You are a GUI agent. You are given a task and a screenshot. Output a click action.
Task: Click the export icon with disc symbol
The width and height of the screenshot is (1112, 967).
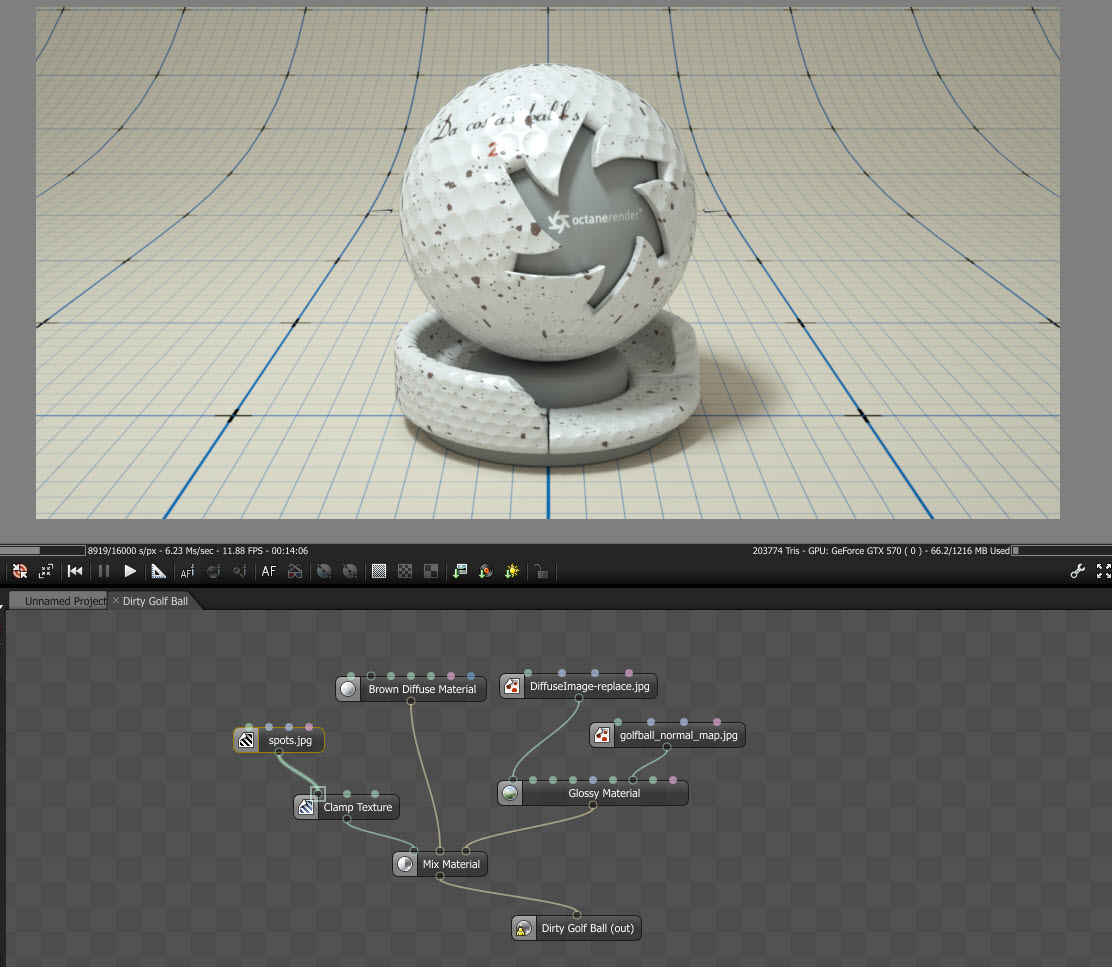pyautogui.click(x=486, y=571)
